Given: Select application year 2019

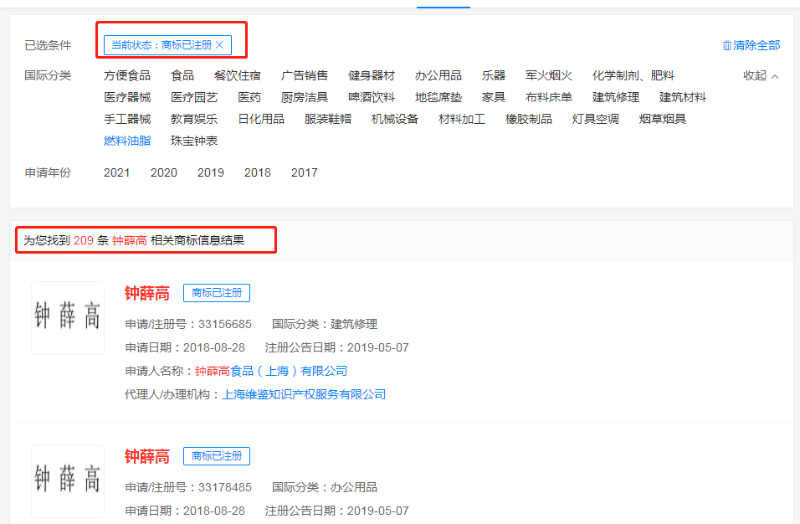Looking at the screenshot, I should (211, 172).
